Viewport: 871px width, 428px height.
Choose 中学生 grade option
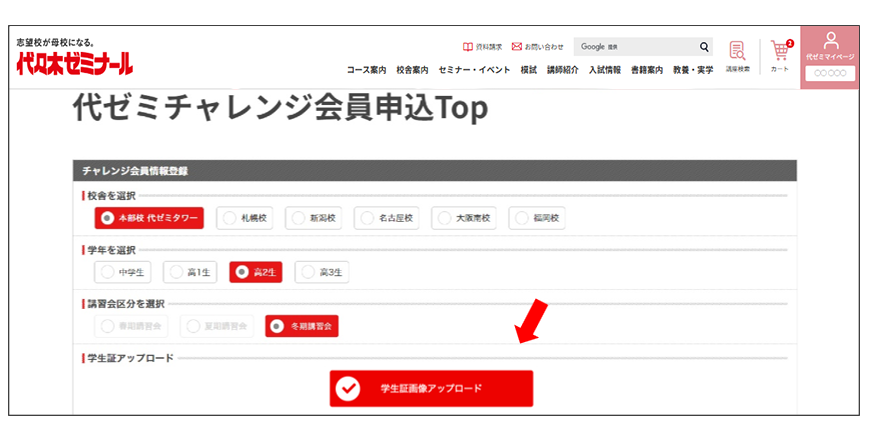click(x=121, y=271)
